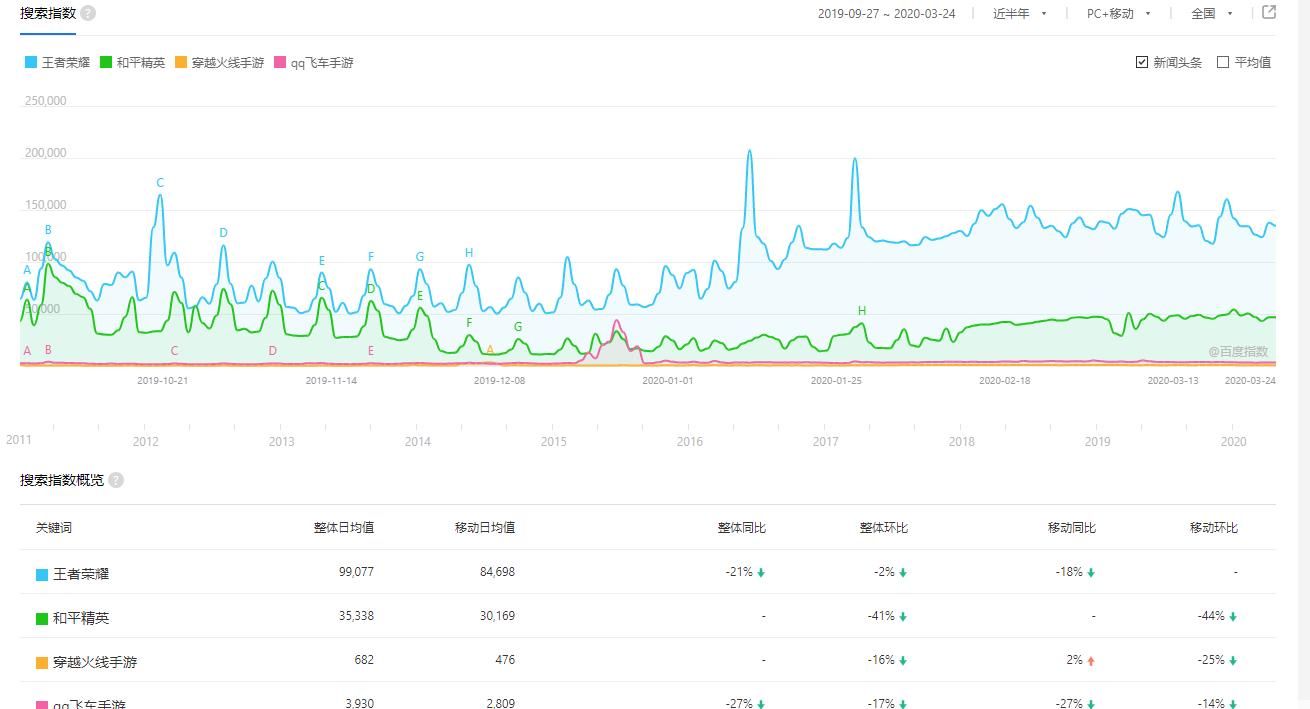Click the 整体同比 column header
Screen dimensions: 1310x709
point(742,527)
